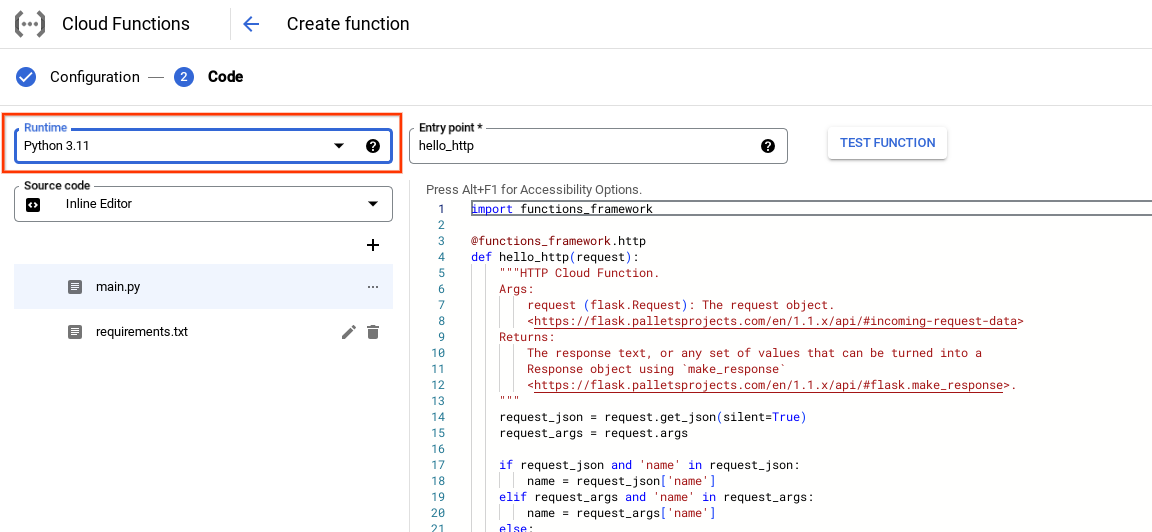1152x532 pixels.
Task: Click the Inline Editor code icon
Action: pos(33,204)
